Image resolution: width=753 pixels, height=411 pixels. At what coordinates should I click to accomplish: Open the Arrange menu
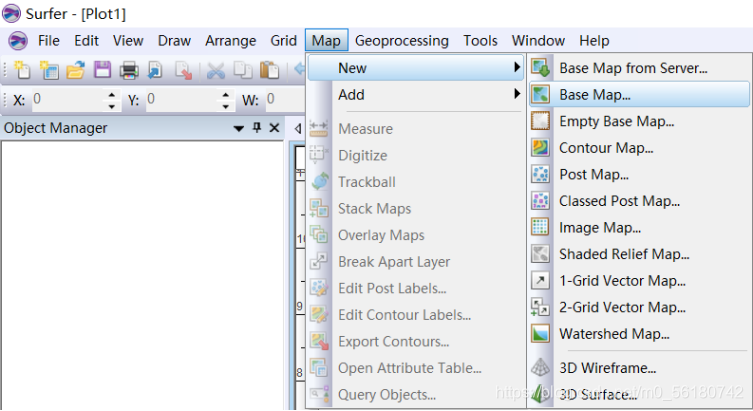click(231, 41)
